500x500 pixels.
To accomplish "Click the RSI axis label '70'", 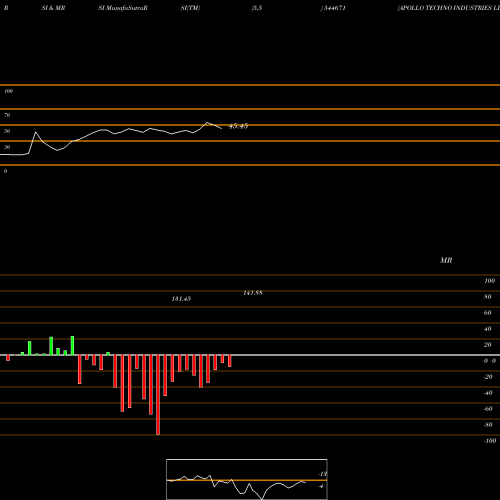I will (x=7, y=115).
